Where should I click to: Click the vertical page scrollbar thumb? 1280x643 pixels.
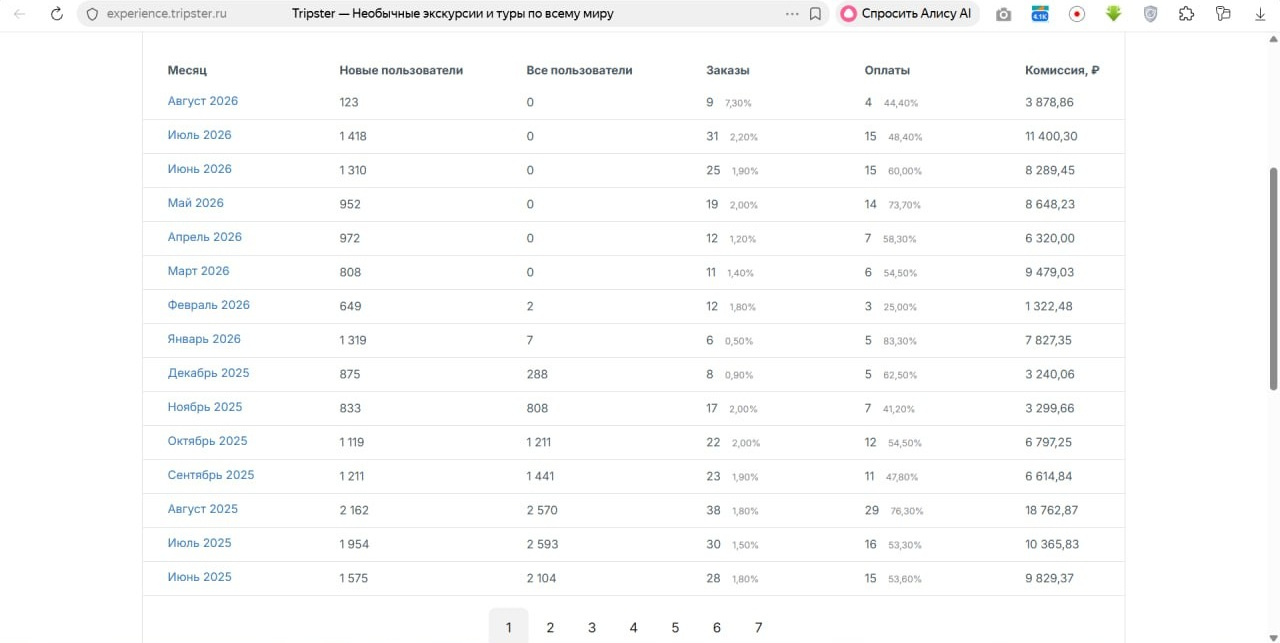pos(1273,278)
